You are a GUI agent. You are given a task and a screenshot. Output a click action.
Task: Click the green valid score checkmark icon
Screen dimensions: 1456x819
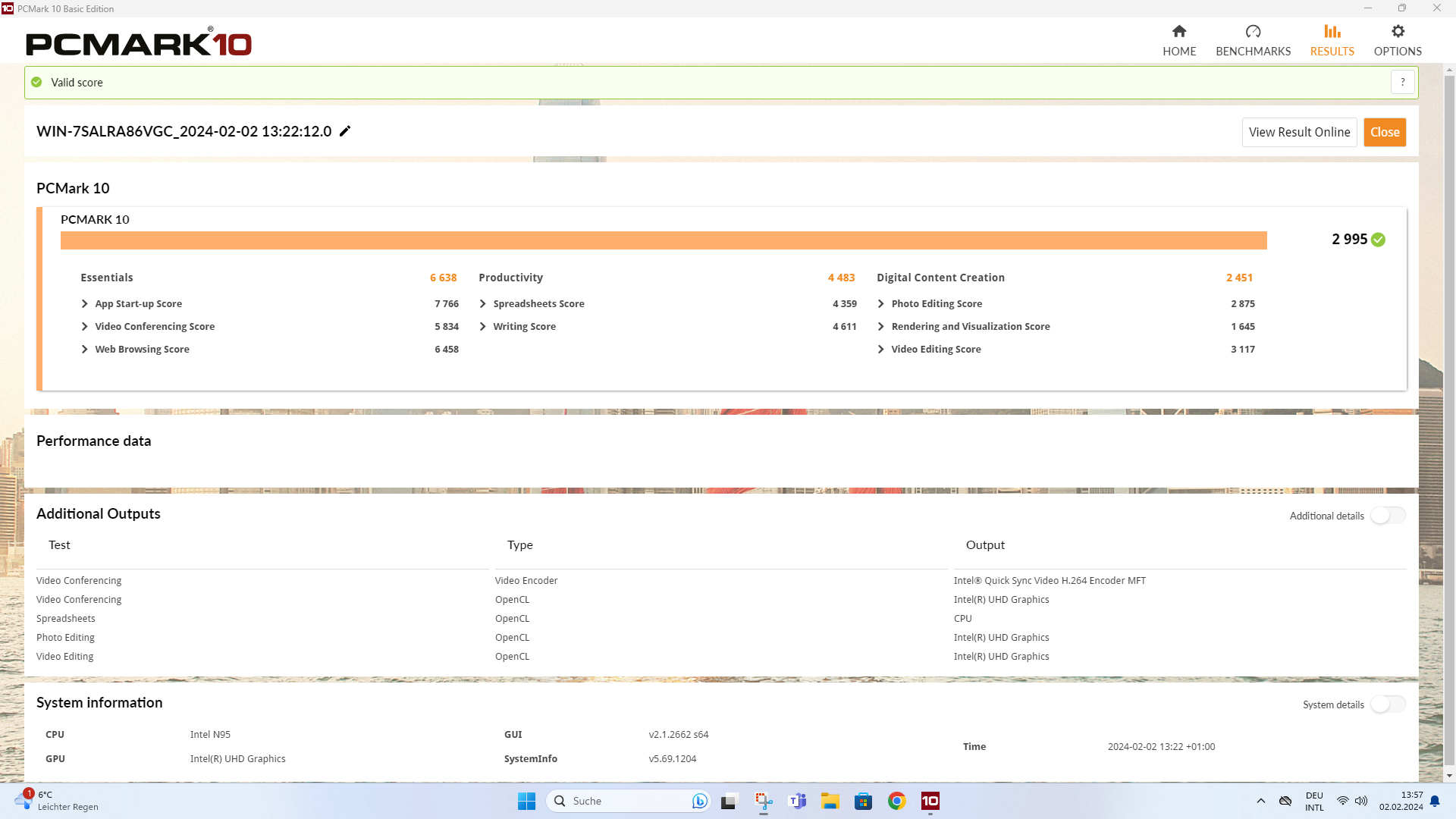(x=36, y=82)
